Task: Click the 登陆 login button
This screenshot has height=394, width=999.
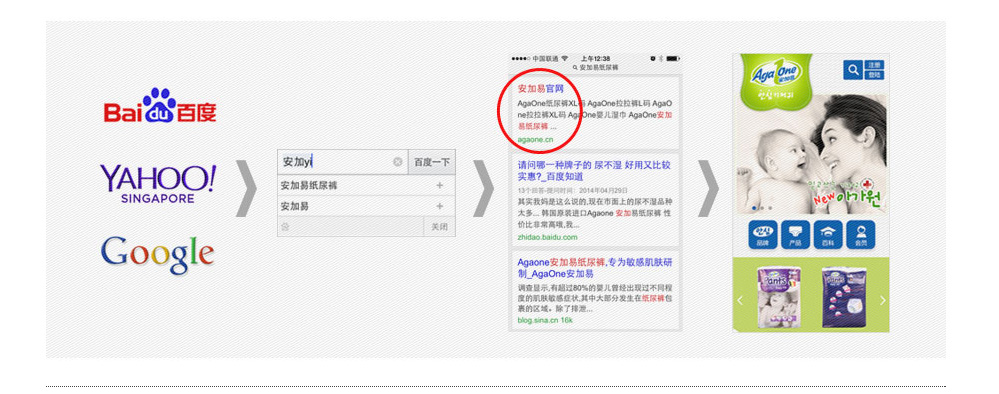Action: [873, 75]
